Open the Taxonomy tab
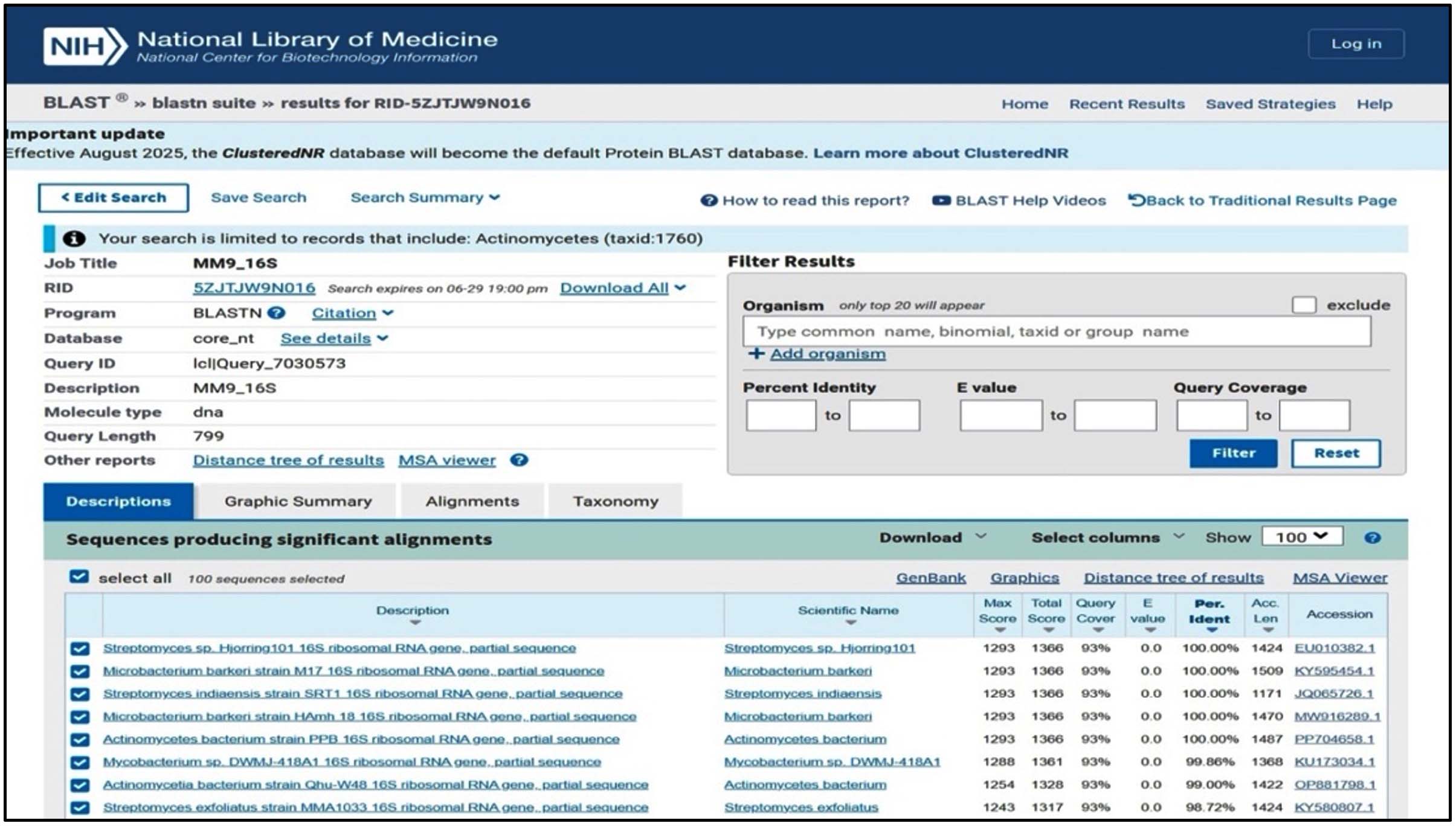 click(615, 501)
